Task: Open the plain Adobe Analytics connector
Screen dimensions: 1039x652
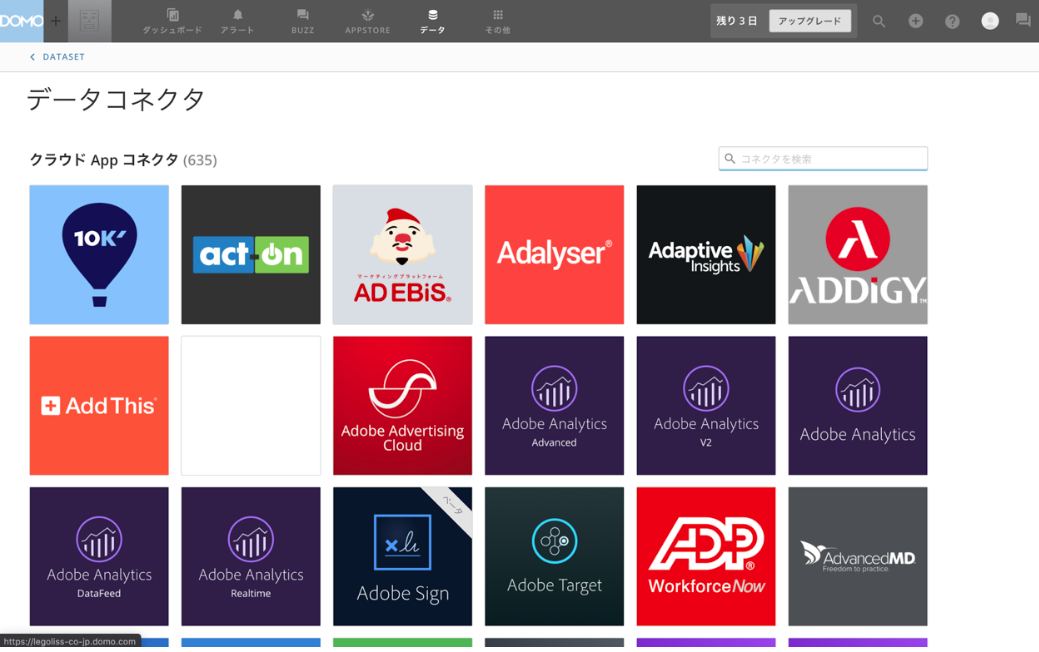Action: tap(858, 406)
